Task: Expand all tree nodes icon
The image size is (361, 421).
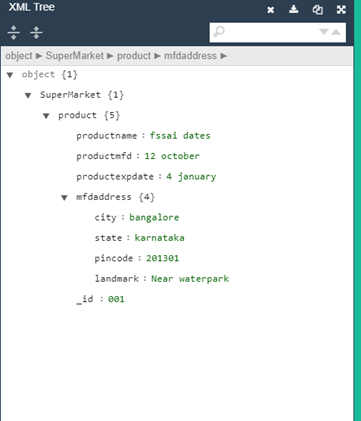Action: (x=13, y=32)
